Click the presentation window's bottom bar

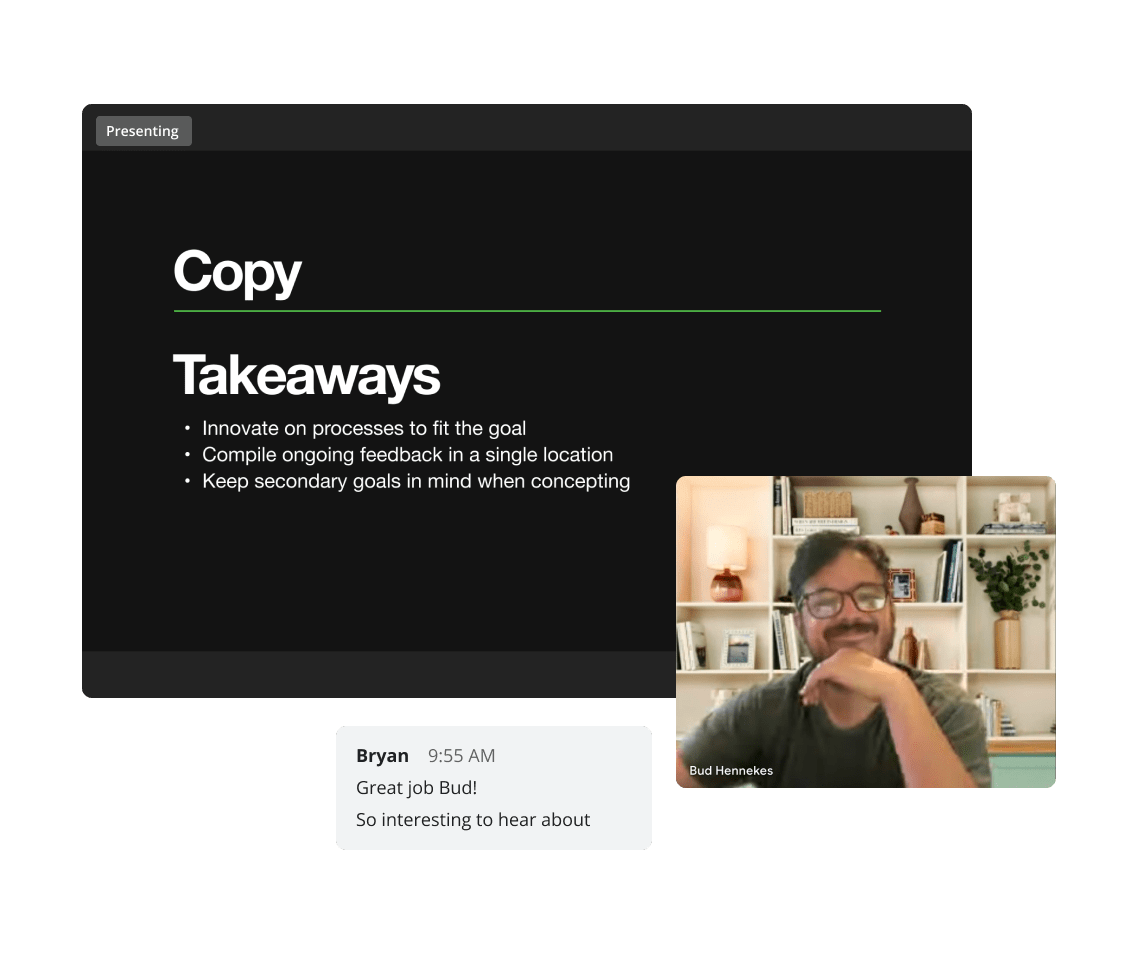point(380,674)
